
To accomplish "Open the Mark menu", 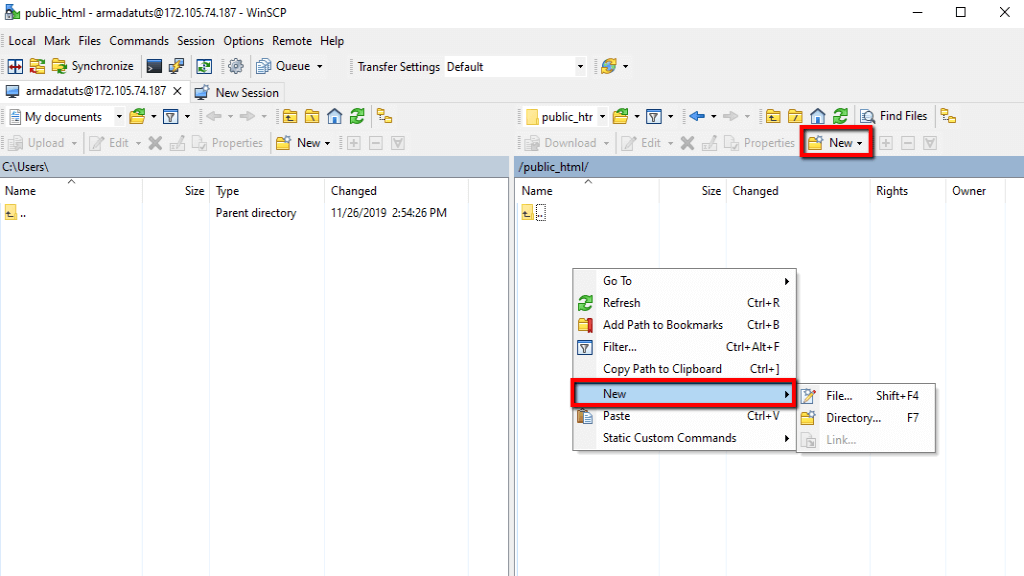I will 57,40.
